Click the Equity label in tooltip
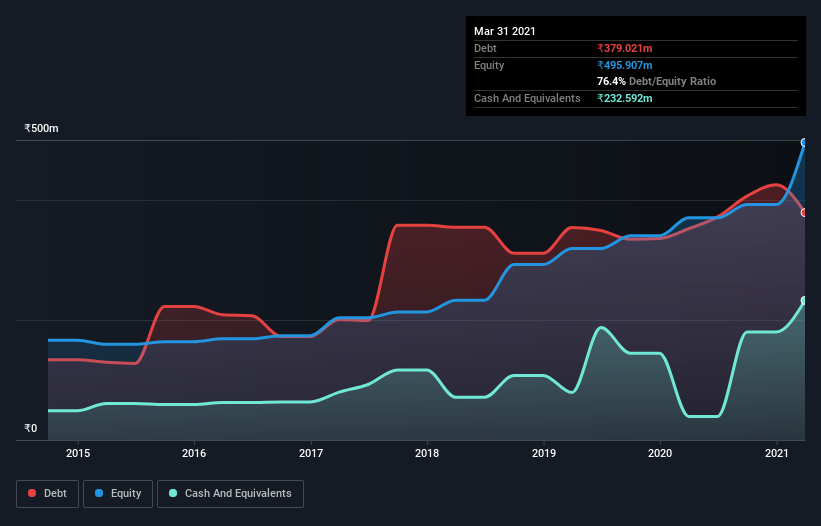The image size is (821, 526). pos(489,65)
